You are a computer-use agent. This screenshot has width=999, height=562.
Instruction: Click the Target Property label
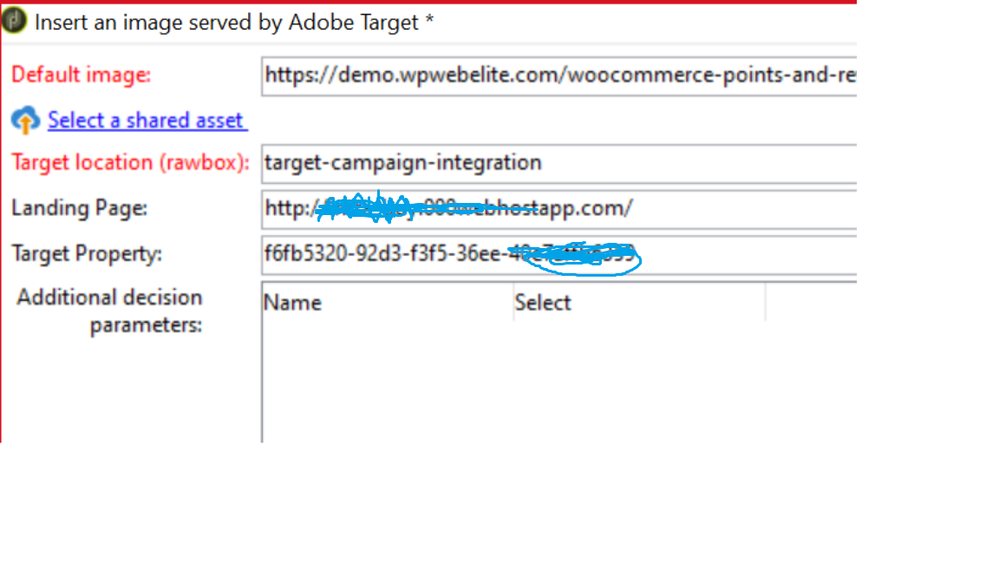86,254
